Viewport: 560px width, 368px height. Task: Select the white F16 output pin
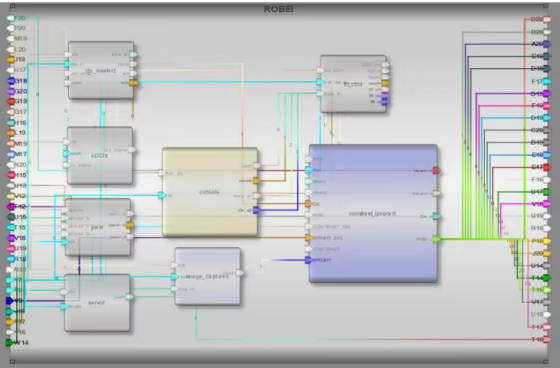point(547,179)
